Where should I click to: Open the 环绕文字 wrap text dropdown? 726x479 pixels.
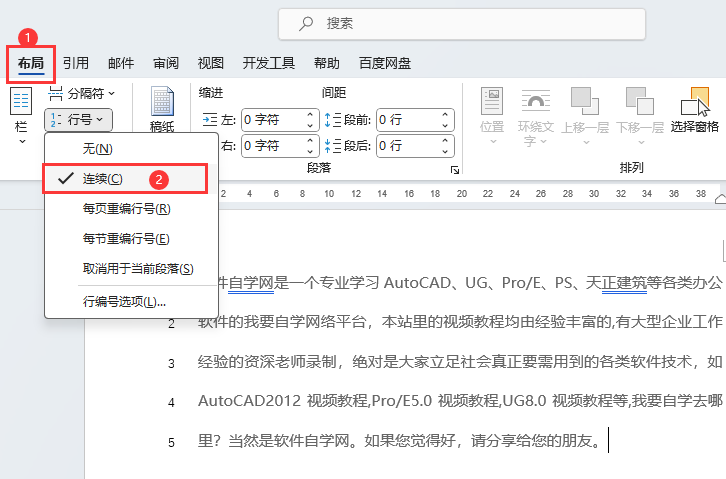[535, 118]
